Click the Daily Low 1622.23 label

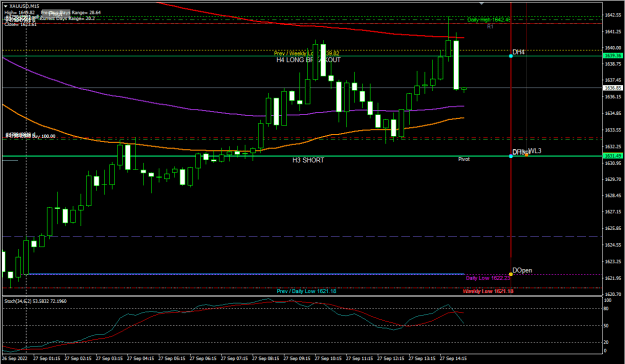488,278
